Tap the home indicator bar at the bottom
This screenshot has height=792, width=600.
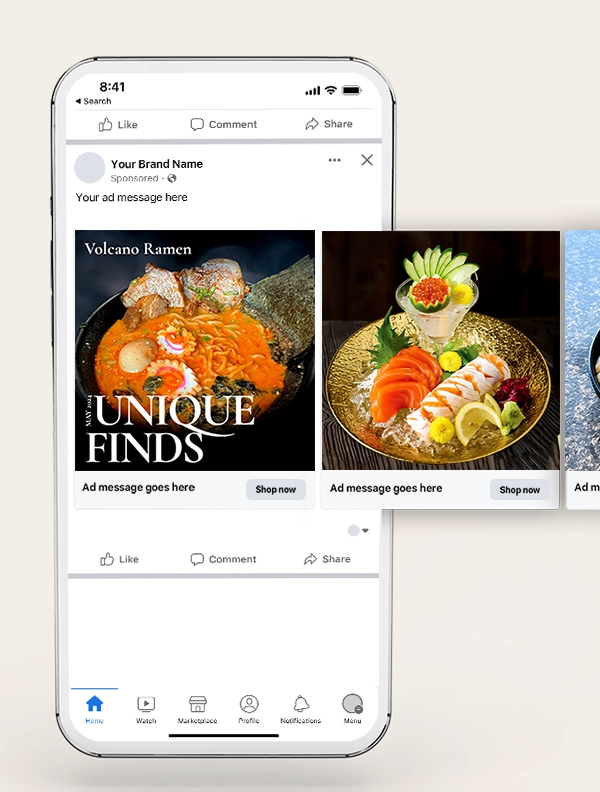tap(224, 735)
